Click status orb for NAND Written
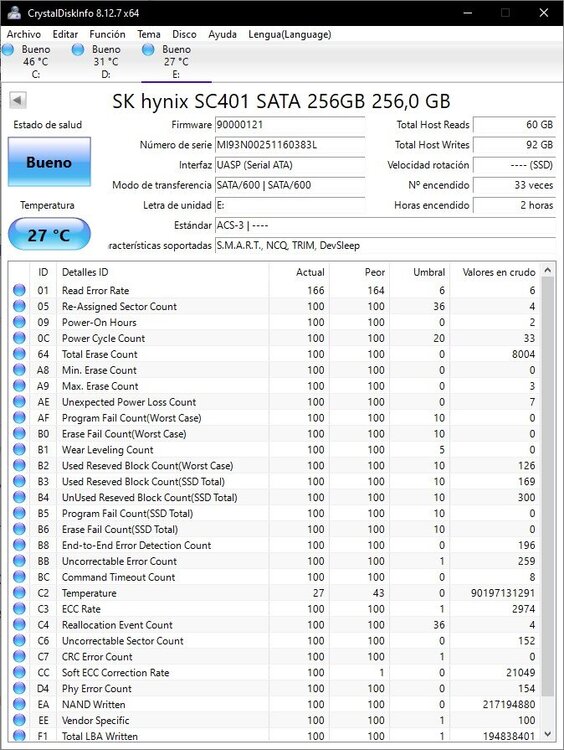Viewport: 564px width, 750px height. (20, 704)
